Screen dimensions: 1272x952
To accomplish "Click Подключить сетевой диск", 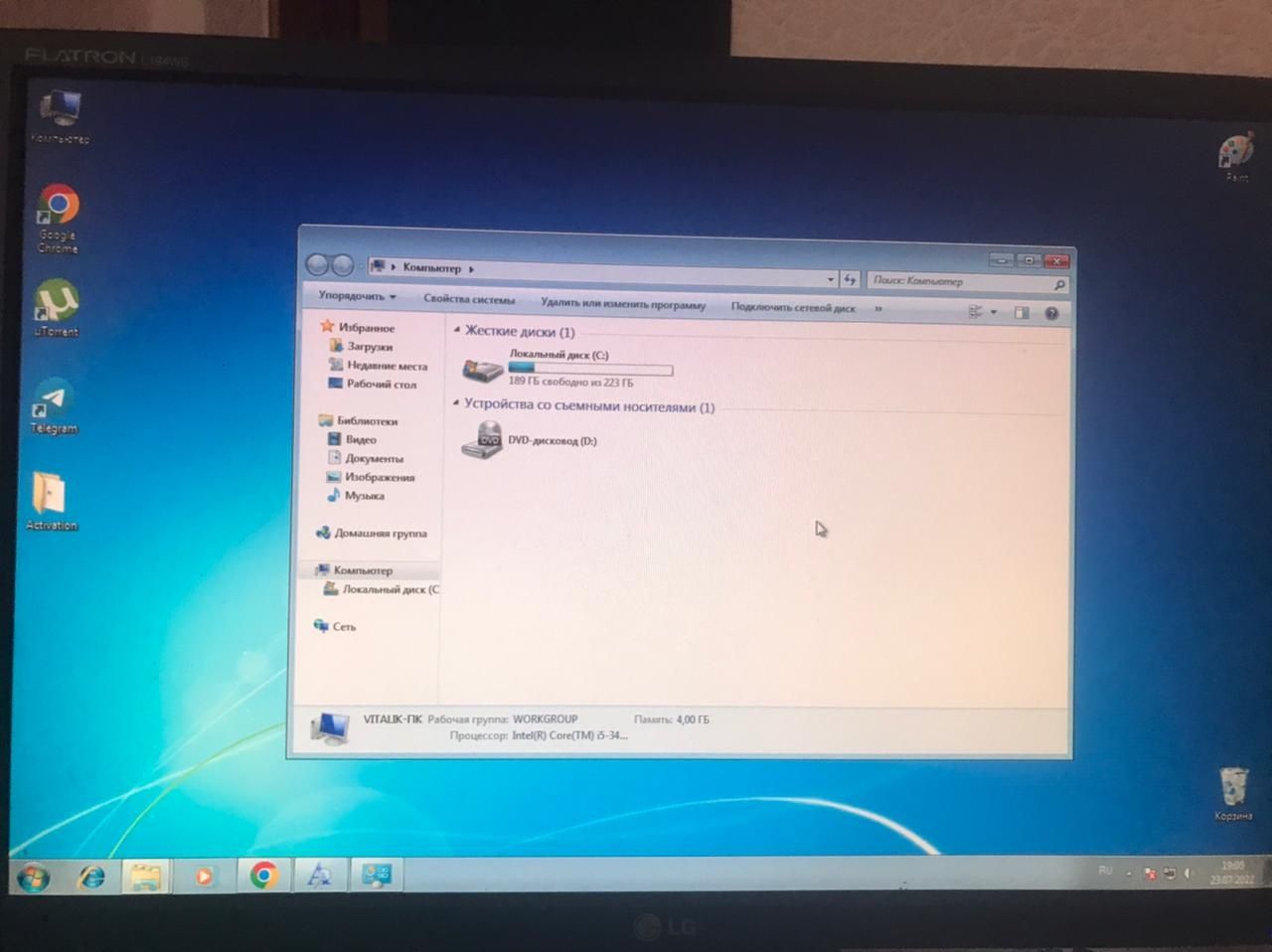I will coord(793,307).
